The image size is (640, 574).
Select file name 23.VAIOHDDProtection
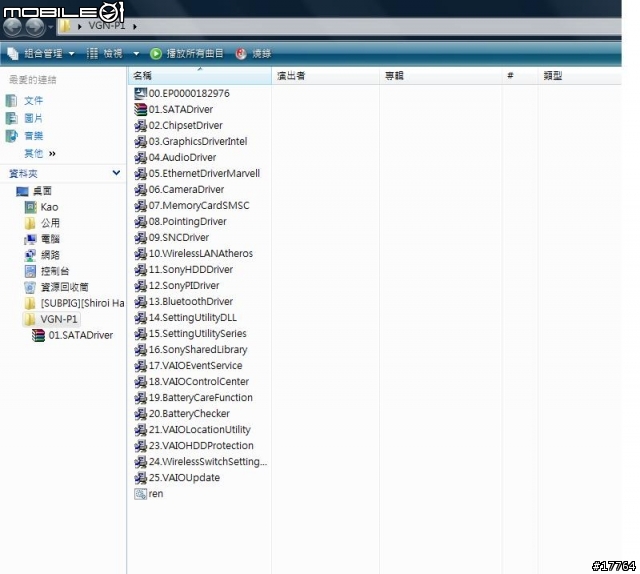coord(201,446)
